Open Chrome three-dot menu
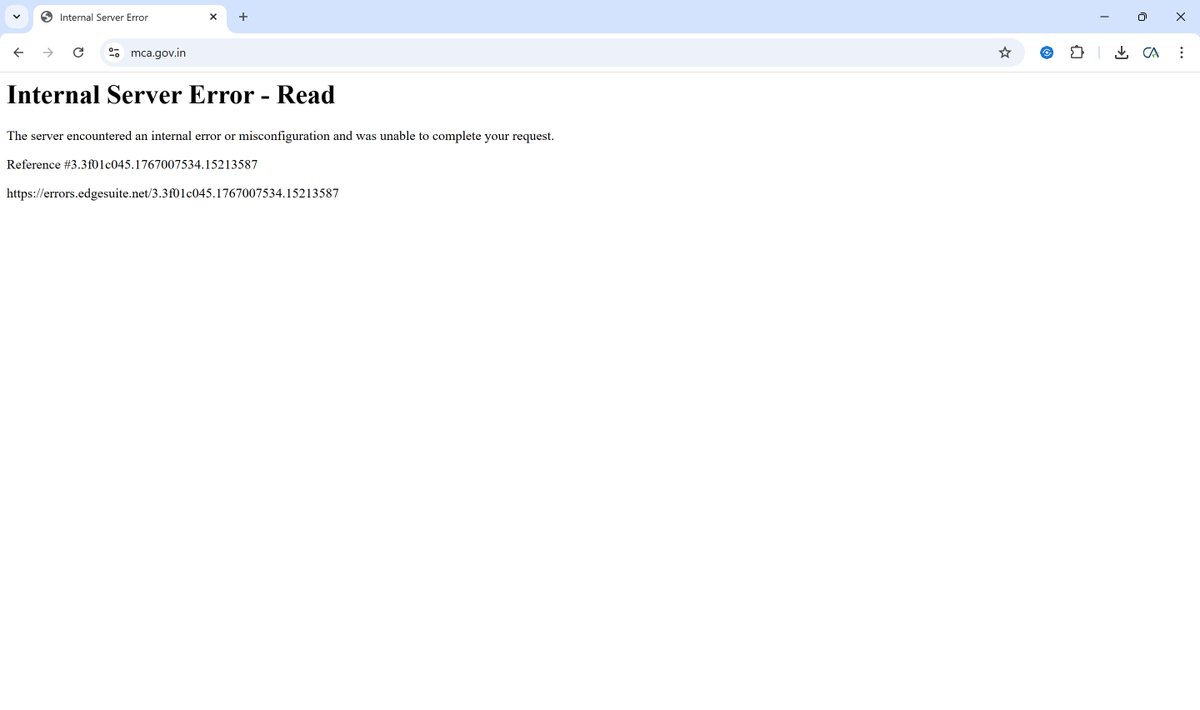Image resolution: width=1200 pixels, height=710 pixels. [x=1181, y=53]
